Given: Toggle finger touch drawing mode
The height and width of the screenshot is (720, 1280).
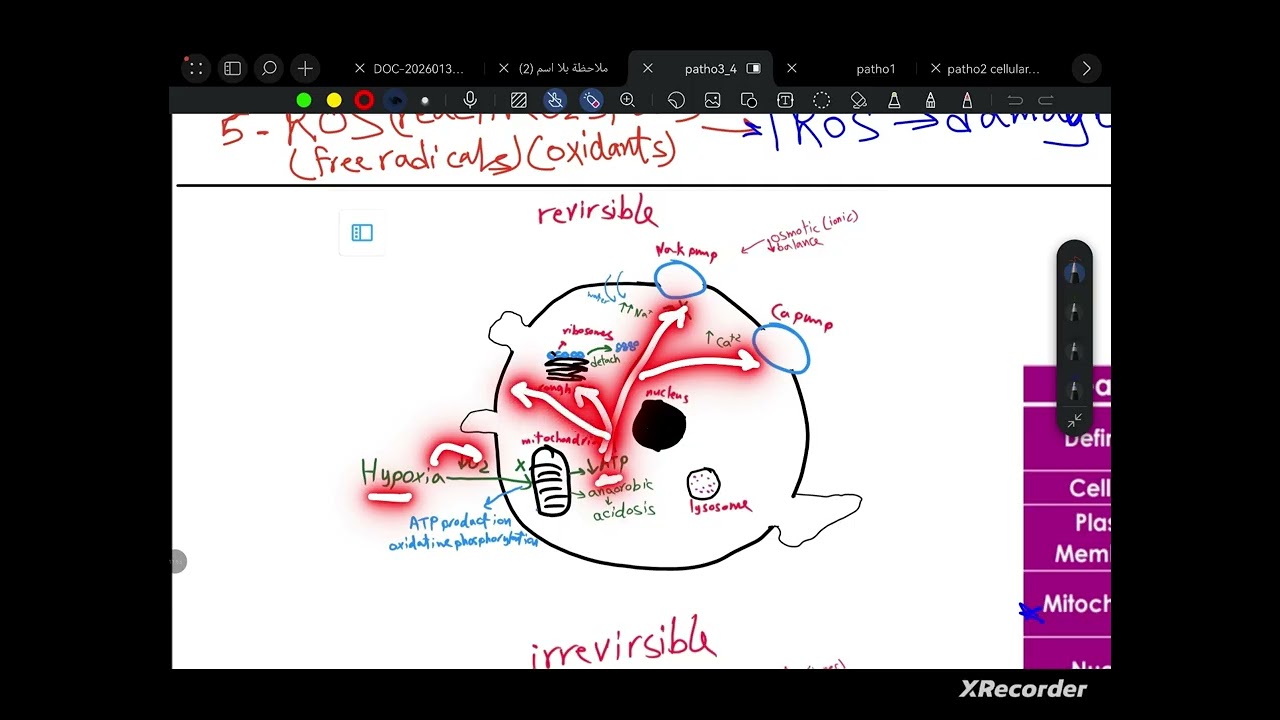Looking at the screenshot, I should click(x=555, y=100).
